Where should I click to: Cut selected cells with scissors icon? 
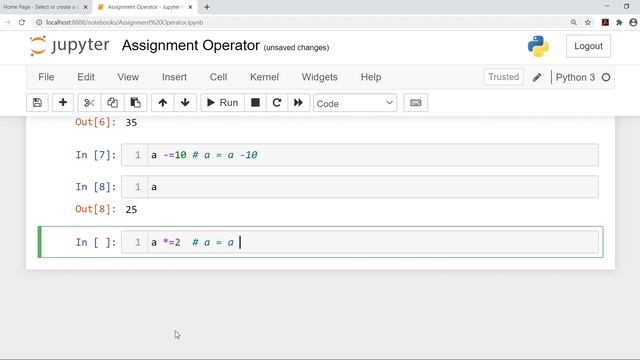(89, 102)
